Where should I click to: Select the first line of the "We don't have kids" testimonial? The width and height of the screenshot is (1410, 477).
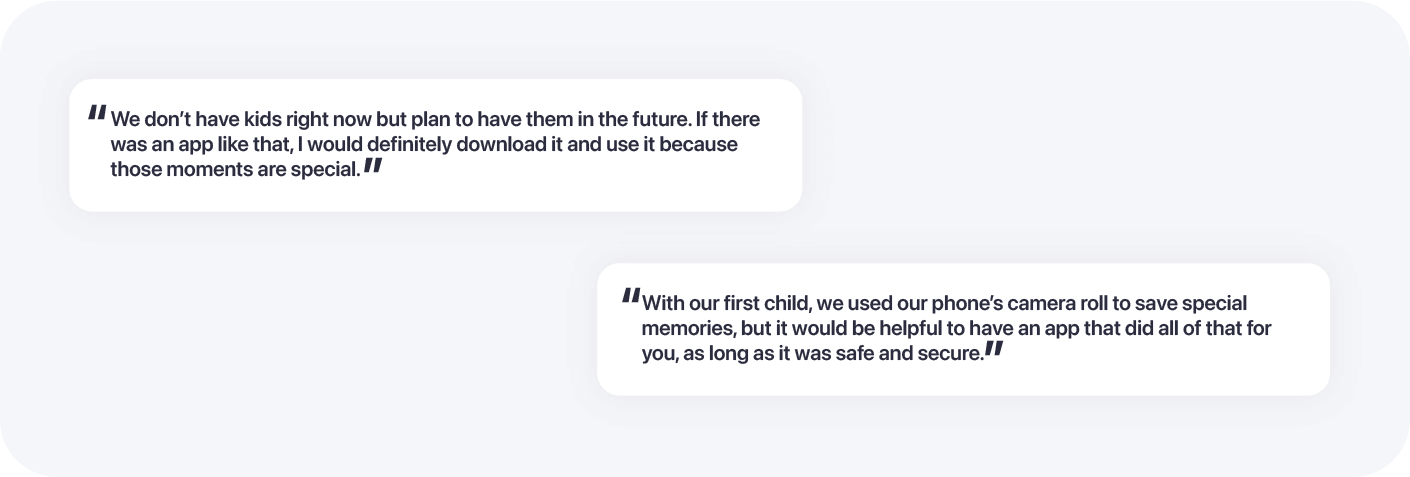coord(435,119)
